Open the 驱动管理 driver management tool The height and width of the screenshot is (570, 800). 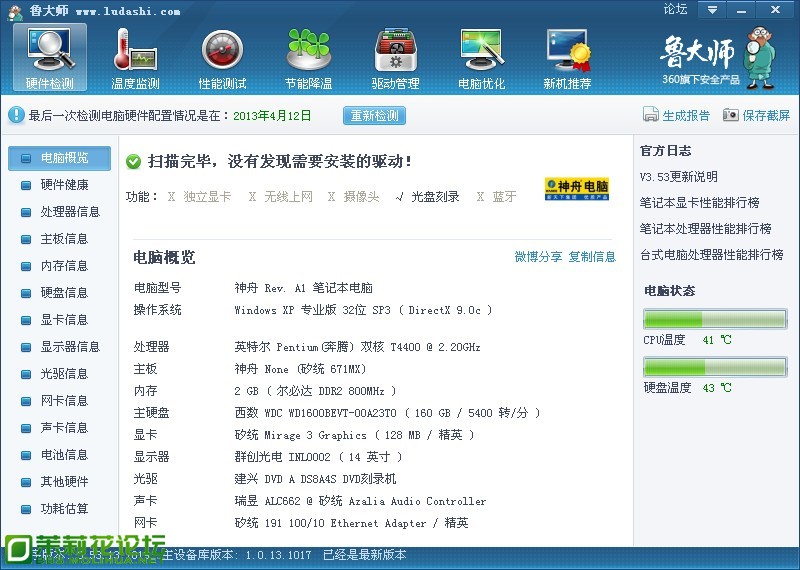click(395, 58)
